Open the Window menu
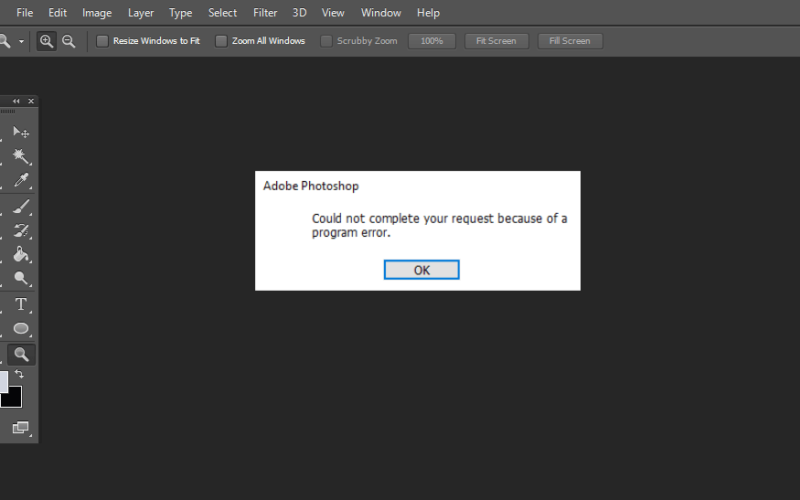This screenshot has width=800, height=500. [x=381, y=13]
